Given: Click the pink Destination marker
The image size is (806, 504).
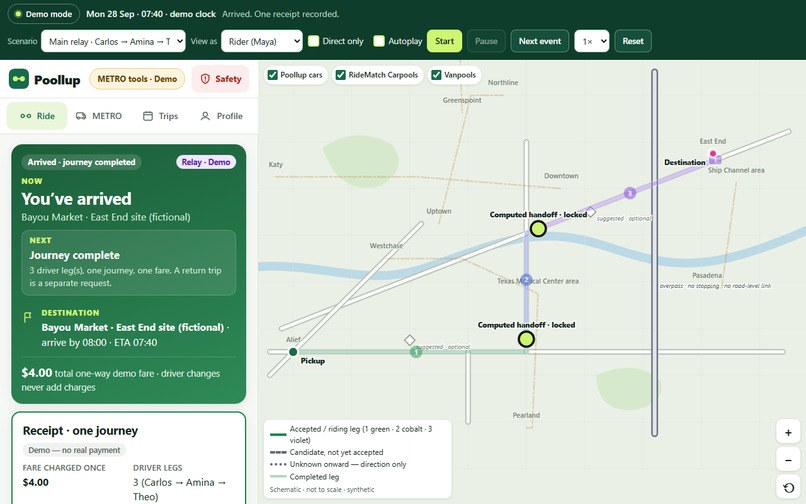Looking at the screenshot, I should click(x=713, y=153).
